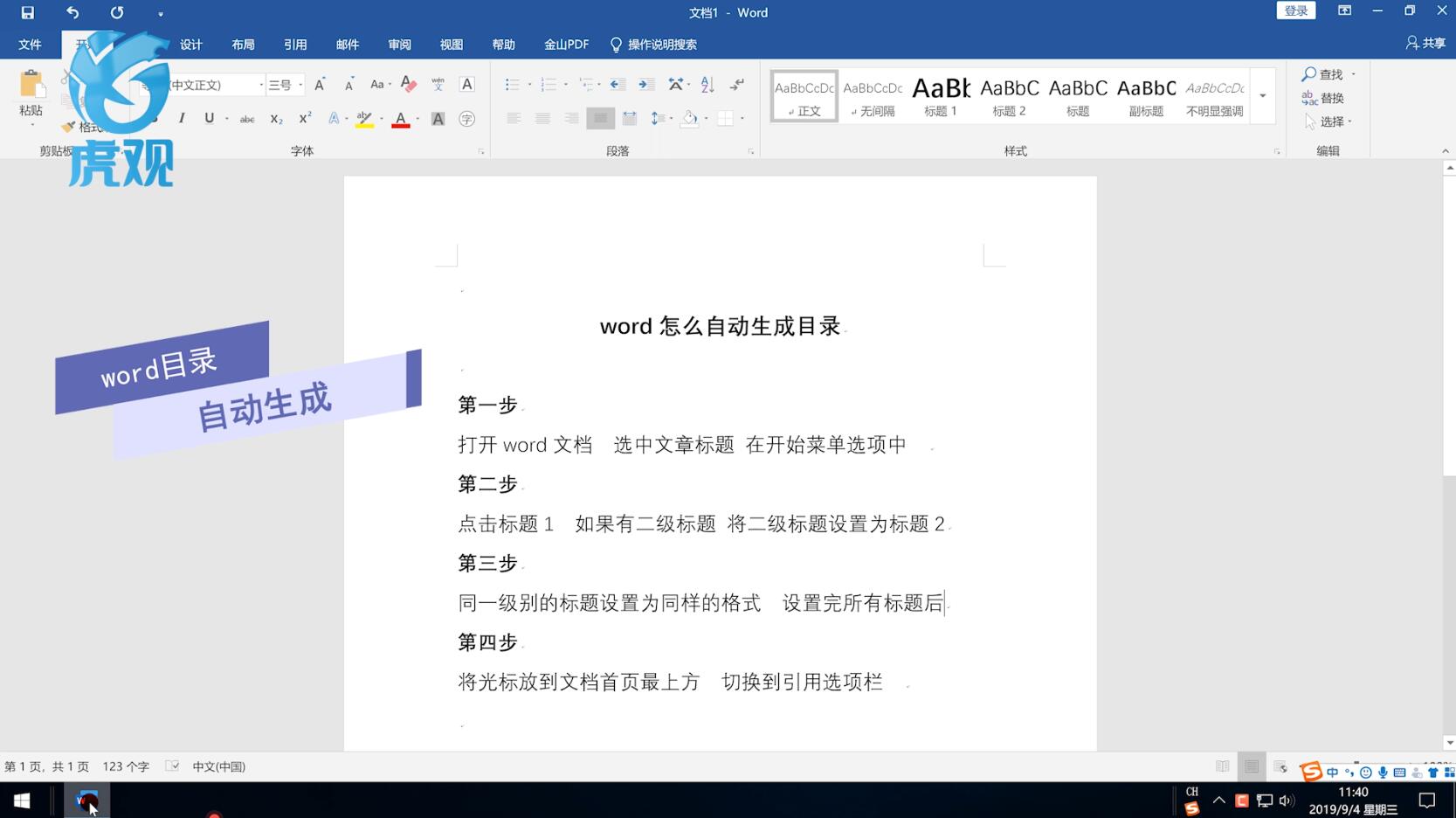
Task: Click the 登录 button
Action: pos(1296,10)
